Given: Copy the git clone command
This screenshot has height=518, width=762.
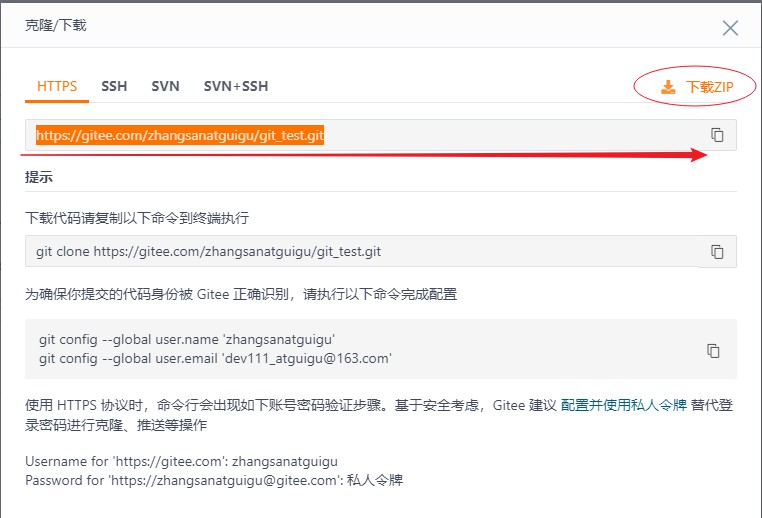Looking at the screenshot, I should [717, 251].
